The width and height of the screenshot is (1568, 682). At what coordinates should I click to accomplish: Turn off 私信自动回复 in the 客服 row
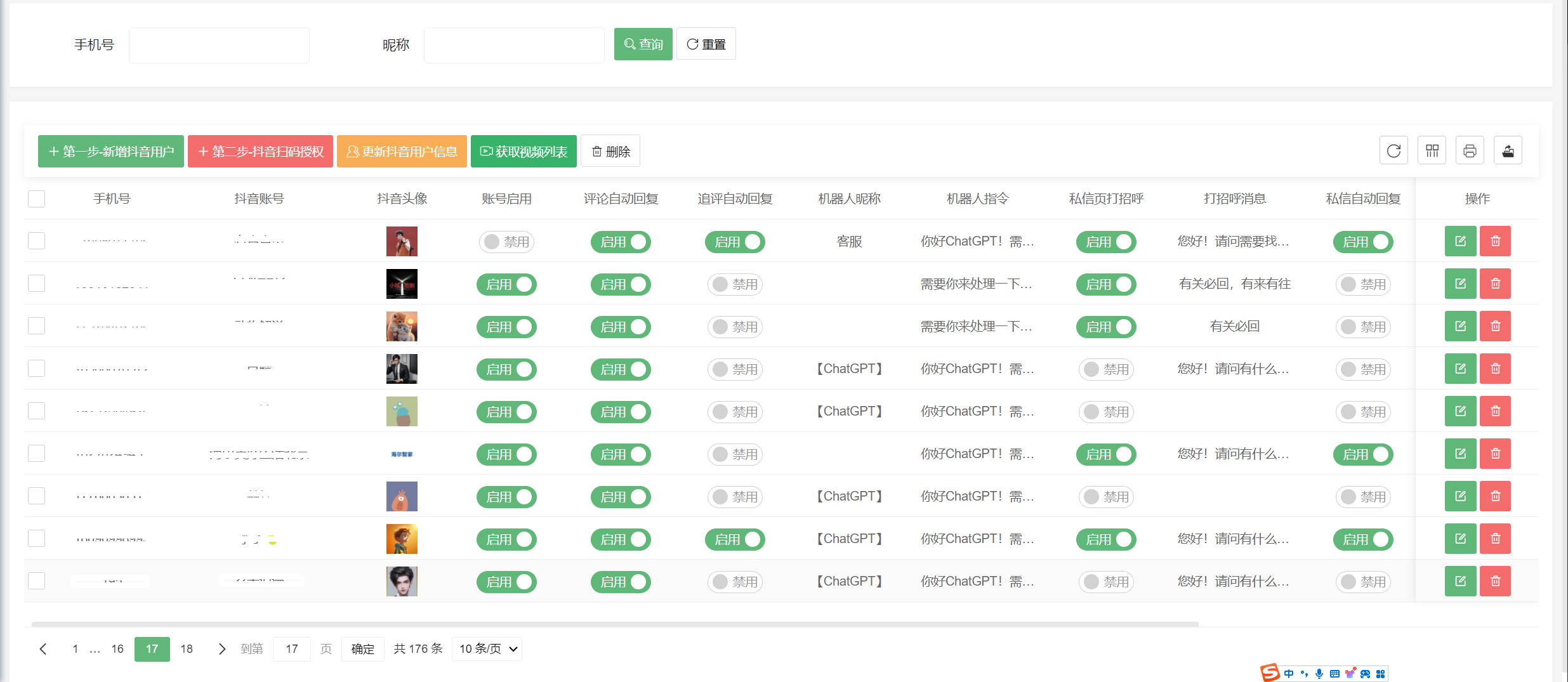coord(1363,242)
